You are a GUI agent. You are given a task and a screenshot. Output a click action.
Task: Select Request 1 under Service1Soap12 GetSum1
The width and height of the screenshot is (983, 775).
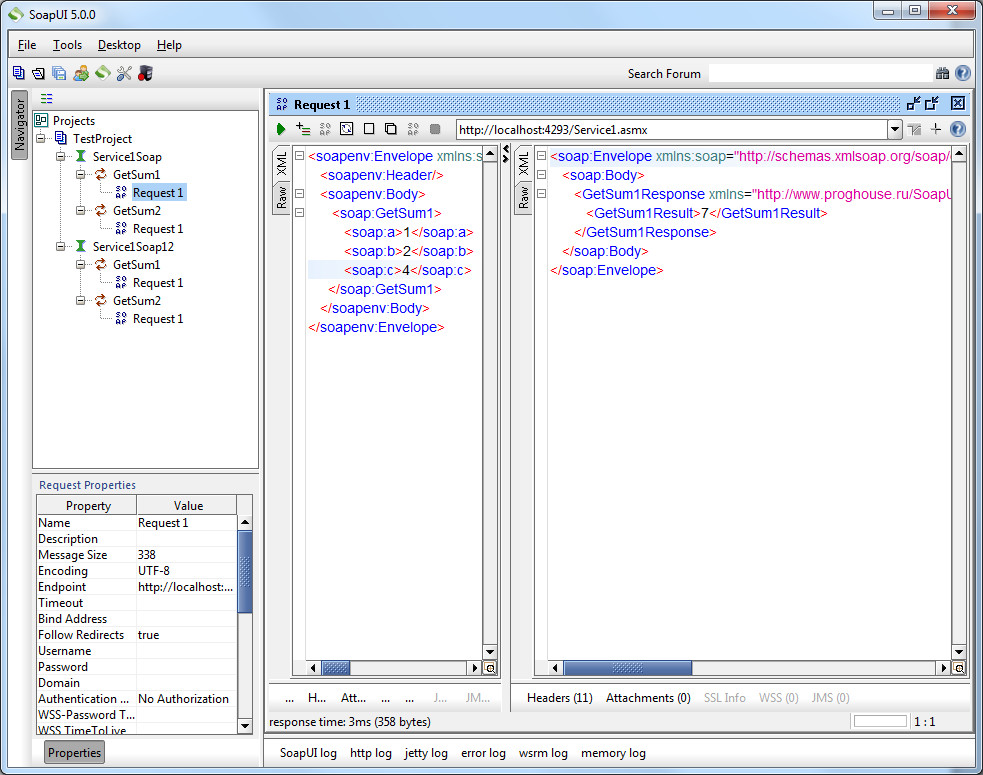(158, 283)
